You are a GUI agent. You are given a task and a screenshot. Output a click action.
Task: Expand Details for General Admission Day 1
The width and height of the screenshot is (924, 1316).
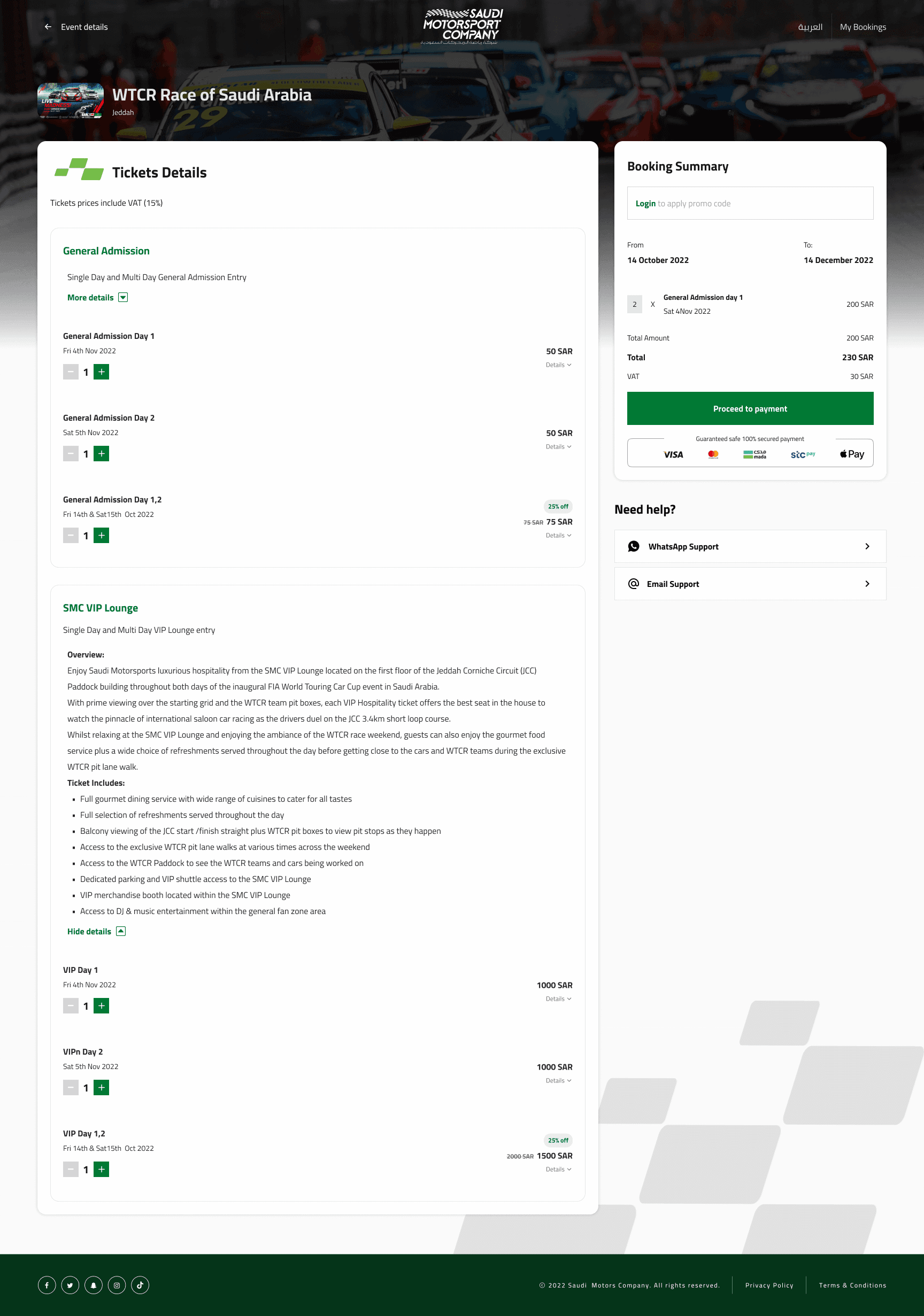[558, 365]
